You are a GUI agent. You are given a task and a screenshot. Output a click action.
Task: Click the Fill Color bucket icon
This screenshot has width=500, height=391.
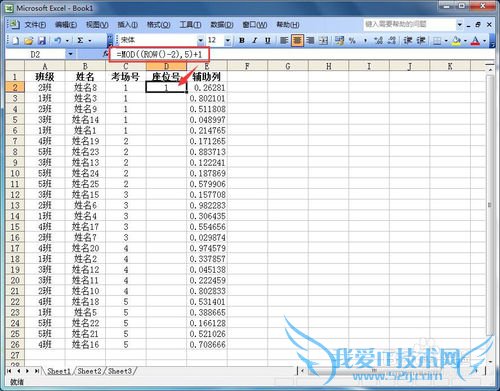(x=456, y=41)
